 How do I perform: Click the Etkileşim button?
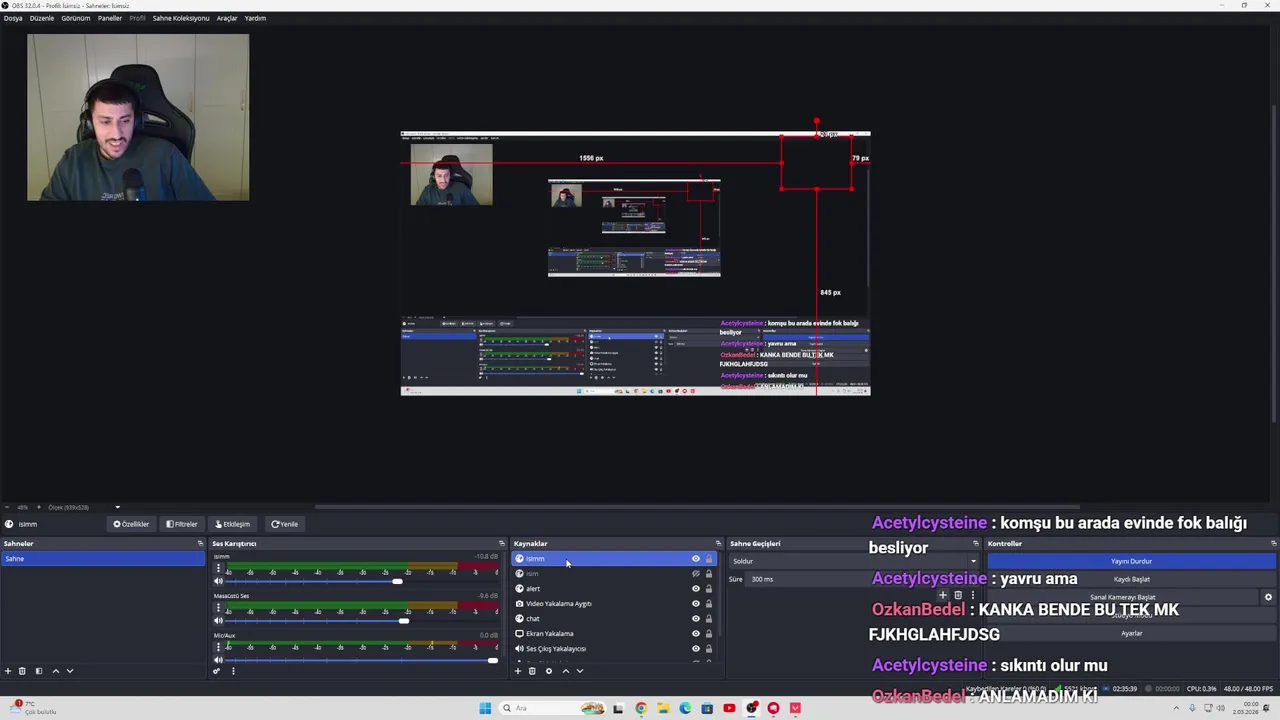[233, 524]
